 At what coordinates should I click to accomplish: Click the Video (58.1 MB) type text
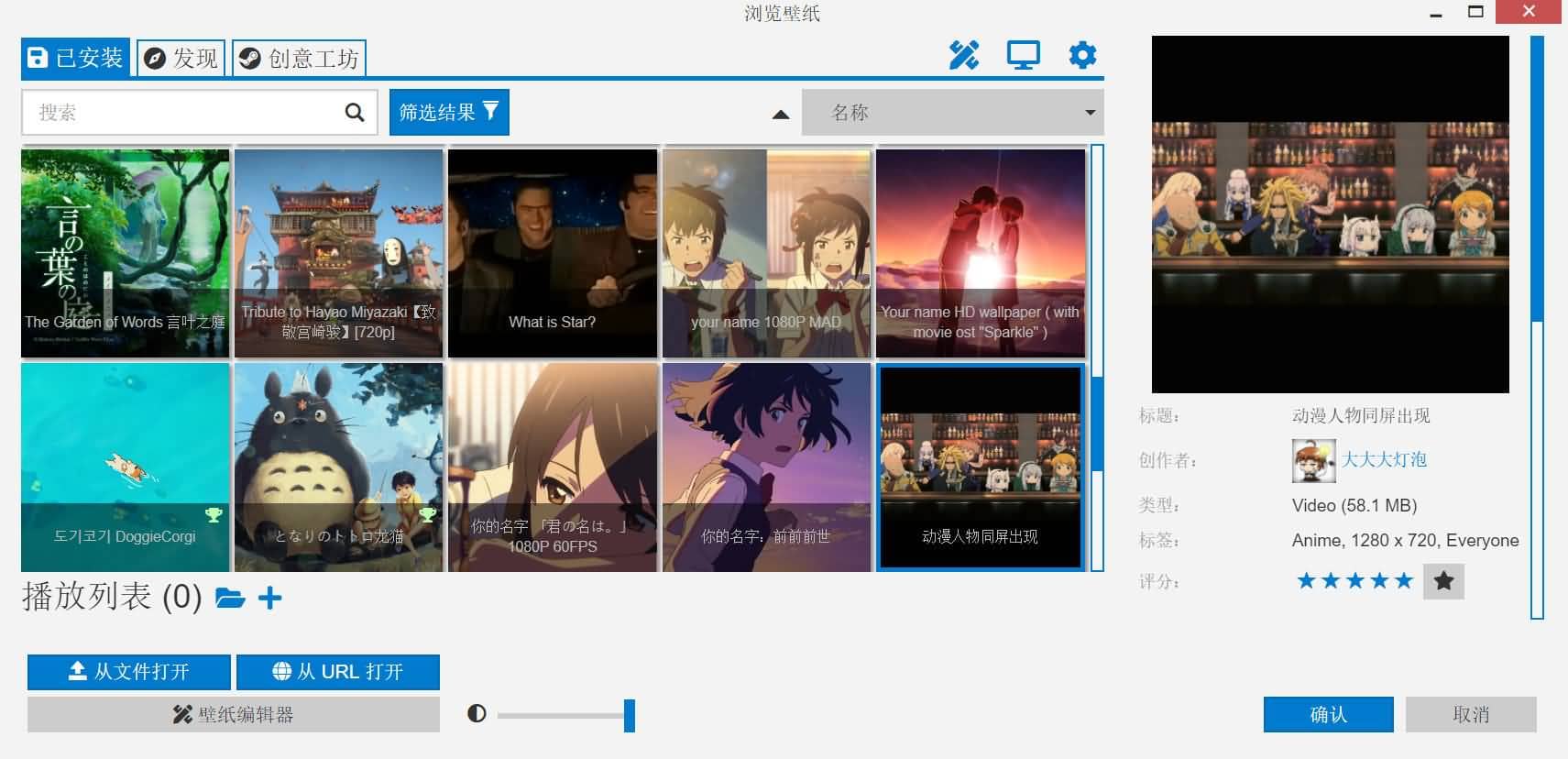coord(1354,505)
